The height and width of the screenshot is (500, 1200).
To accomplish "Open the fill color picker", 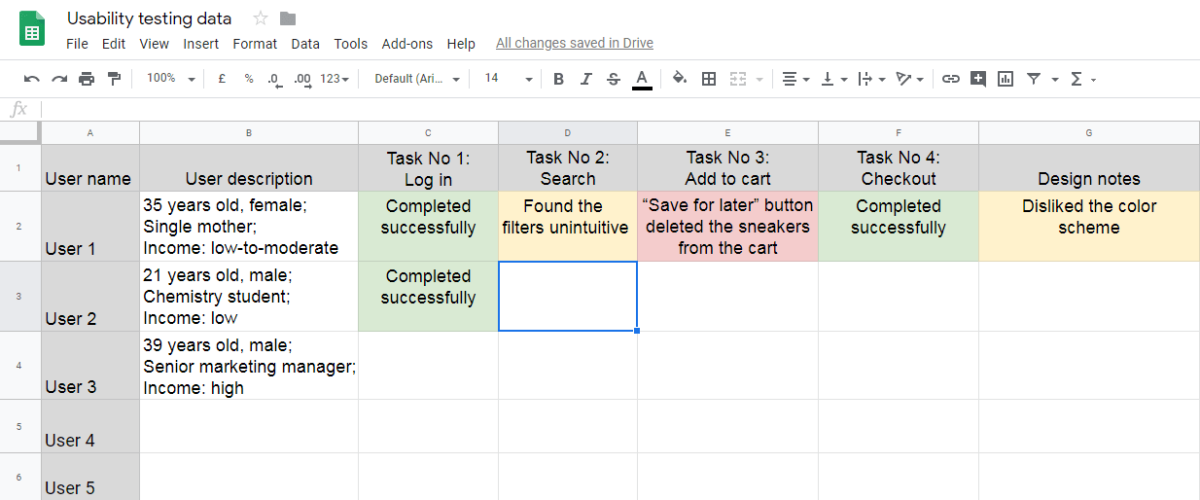I will [x=680, y=78].
